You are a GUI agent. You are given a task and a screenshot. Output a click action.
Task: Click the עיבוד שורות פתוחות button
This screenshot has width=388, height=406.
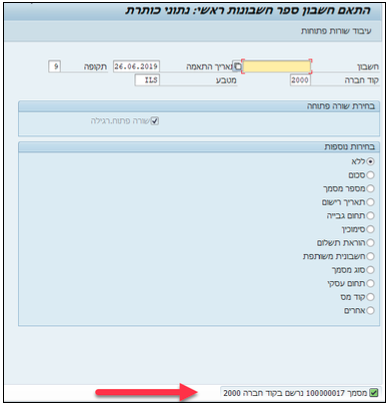pyautogui.click(x=336, y=31)
